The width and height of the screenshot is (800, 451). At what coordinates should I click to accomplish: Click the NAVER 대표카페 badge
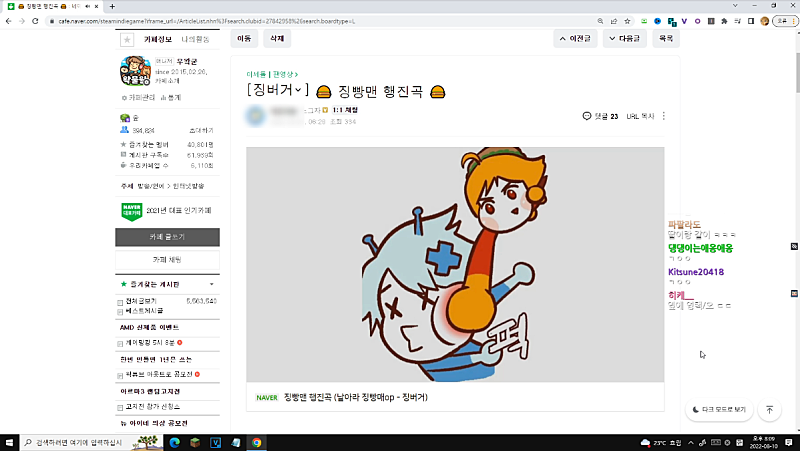tap(132, 211)
